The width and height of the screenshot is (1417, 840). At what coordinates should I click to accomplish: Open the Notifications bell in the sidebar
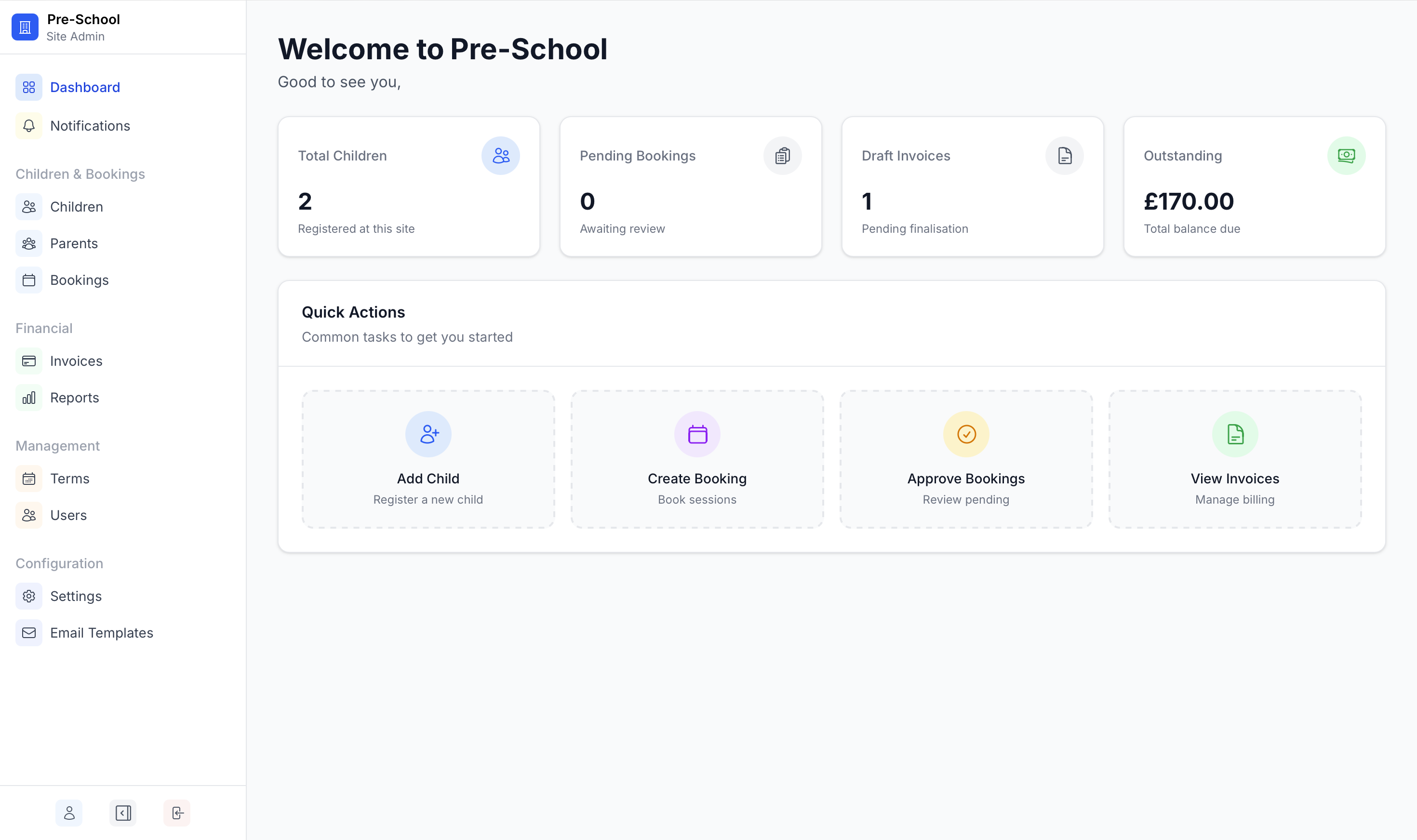tap(28, 126)
